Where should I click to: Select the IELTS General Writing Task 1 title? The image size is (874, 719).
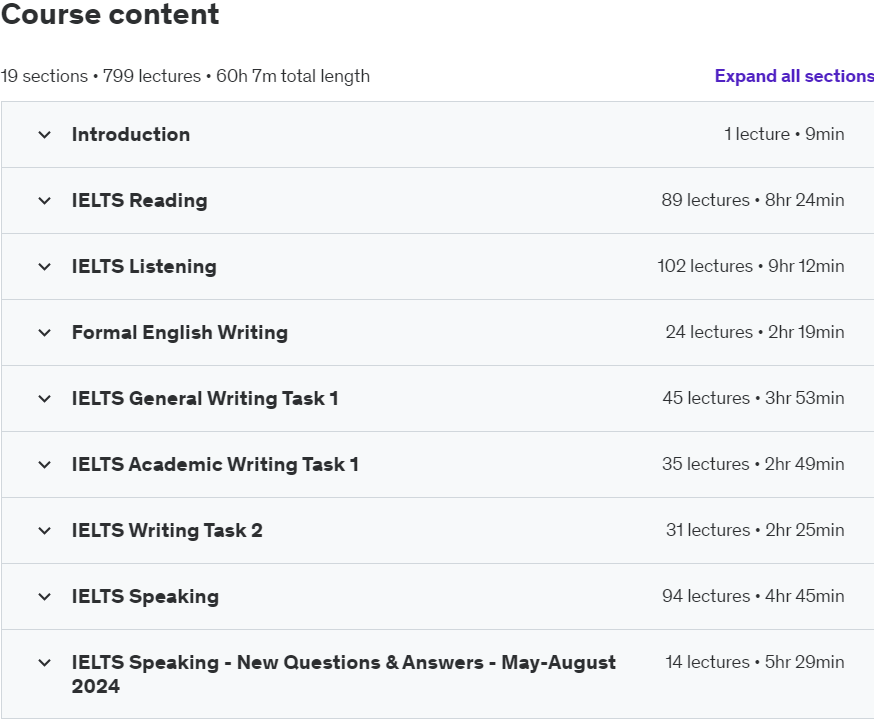click(205, 398)
